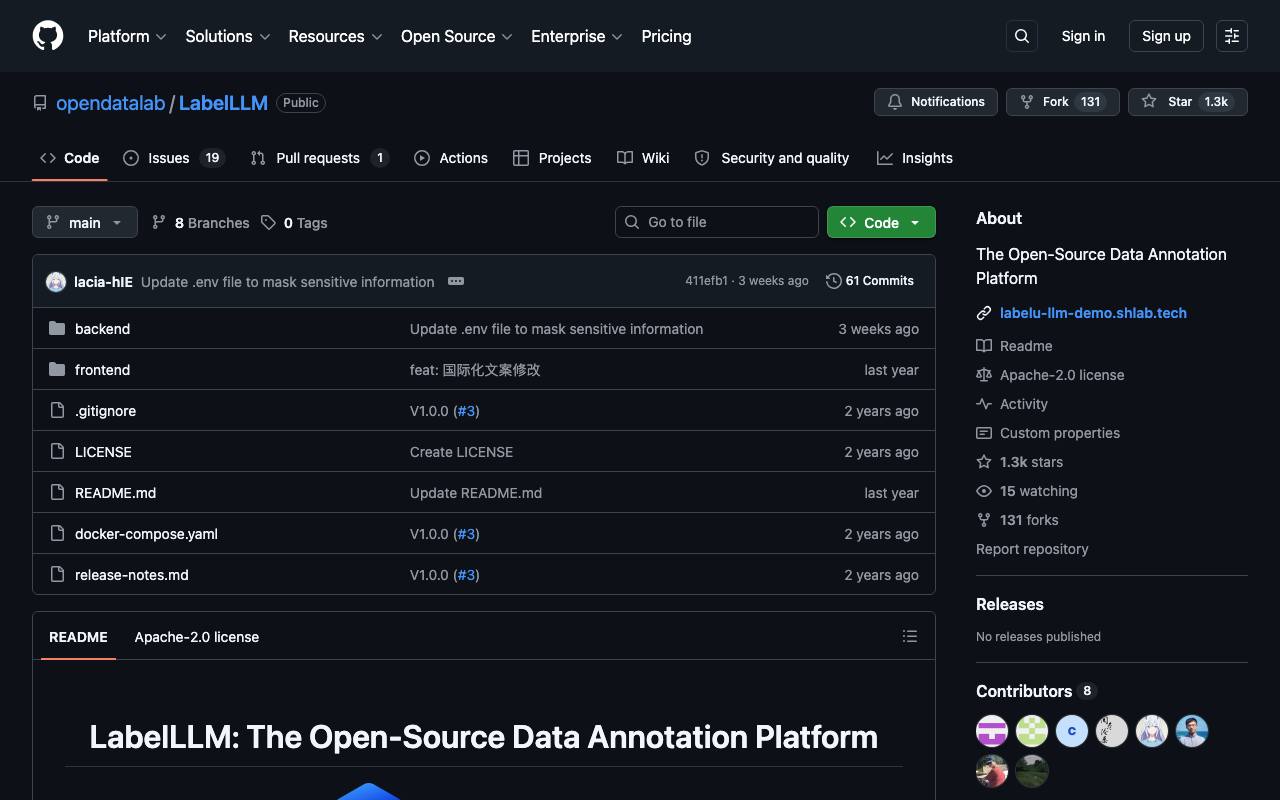View the 61 Commits history link
1280x800 pixels.
click(870, 281)
